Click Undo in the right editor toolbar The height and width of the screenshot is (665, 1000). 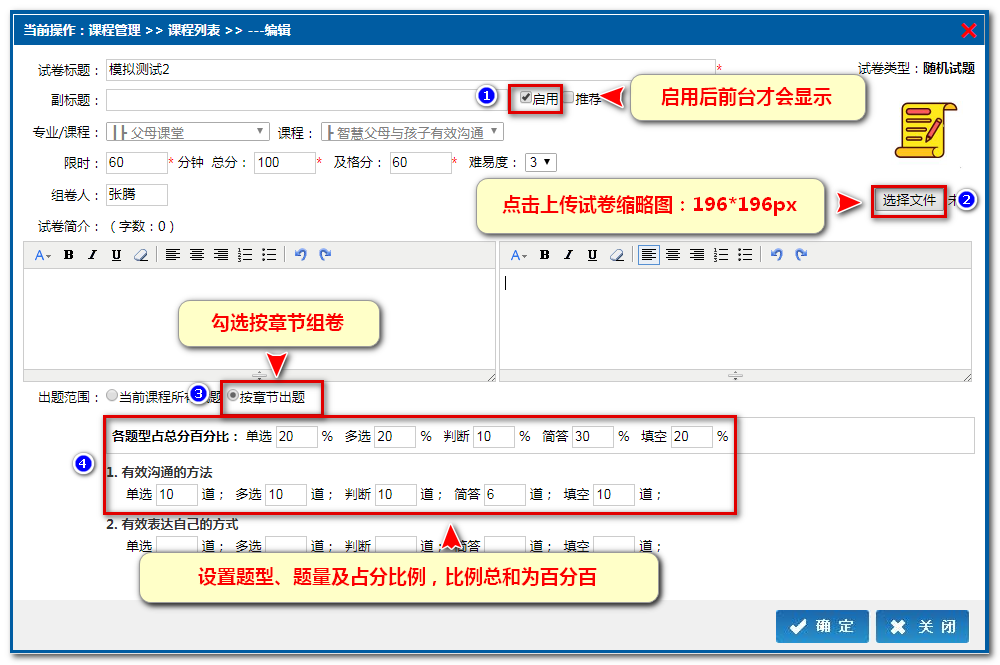(x=775, y=255)
